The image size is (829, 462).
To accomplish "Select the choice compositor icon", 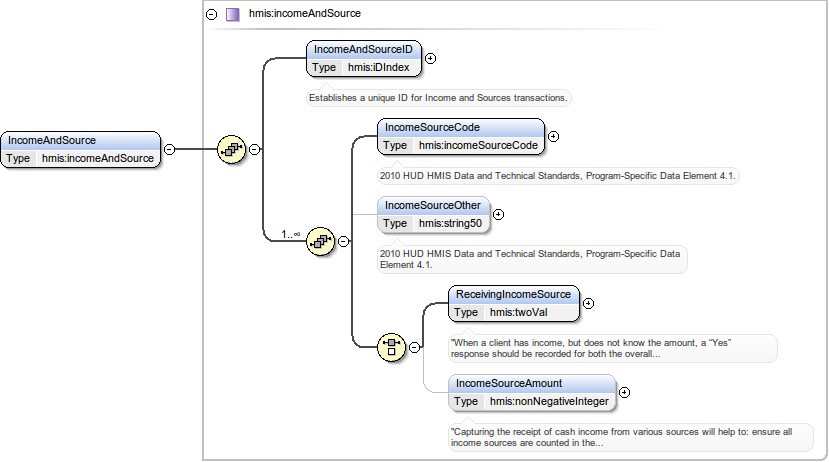I will pyautogui.click(x=391, y=347).
